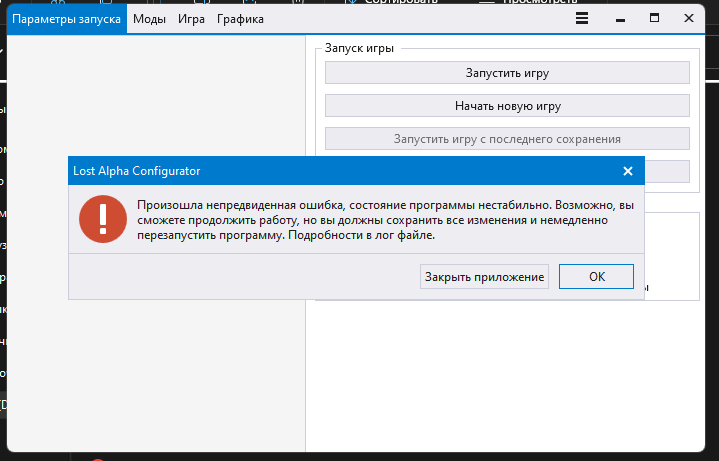Close the main configurator window
Screen dimensions: 719x461
coord(689,18)
